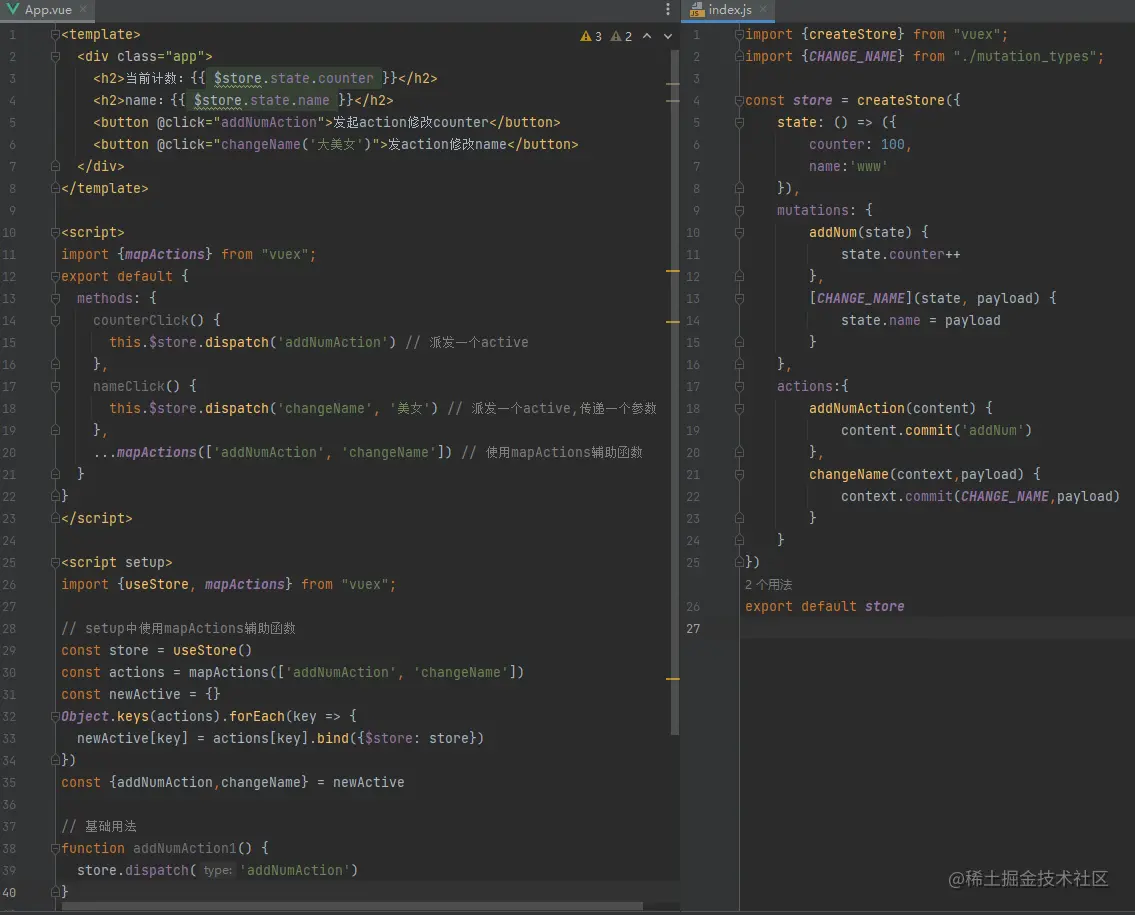Collapse the nameClick() method fold marker
The image size is (1135, 915).
pyautogui.click(x=55, y=387)
